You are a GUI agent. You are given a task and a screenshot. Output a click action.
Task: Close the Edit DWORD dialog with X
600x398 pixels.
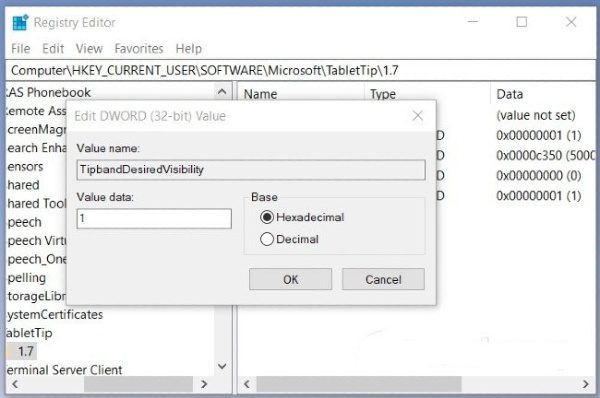coord(418,116)
